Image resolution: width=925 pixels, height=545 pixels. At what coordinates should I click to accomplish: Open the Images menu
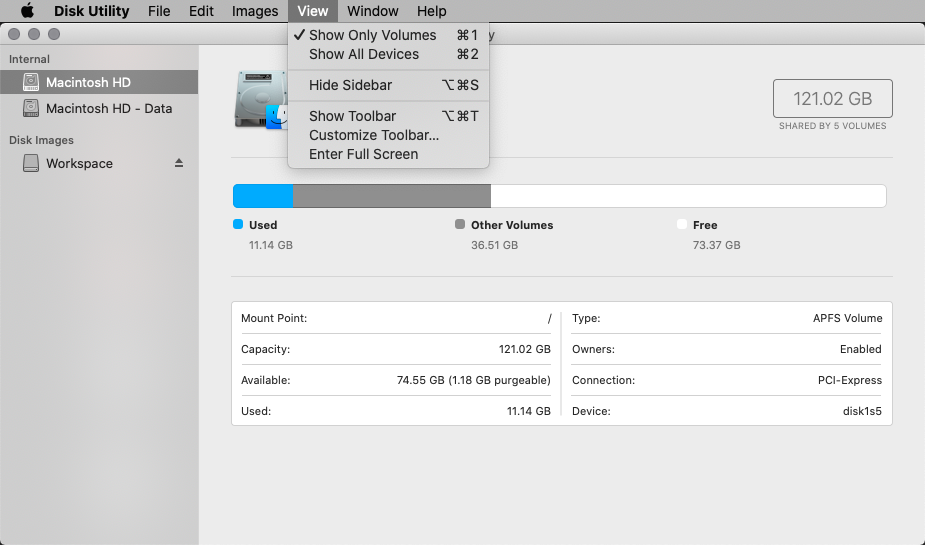255,11
